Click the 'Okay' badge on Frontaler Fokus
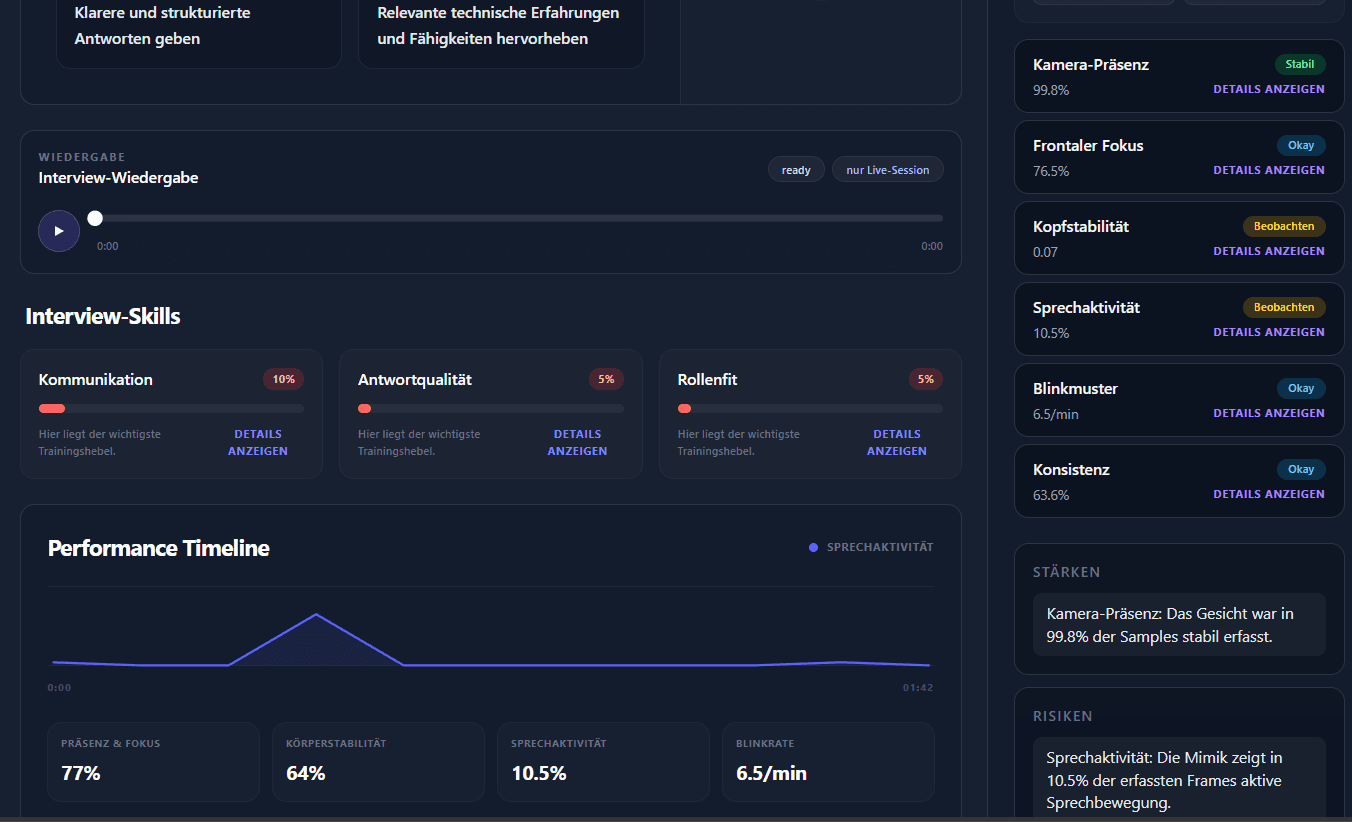 (1301, 145)
